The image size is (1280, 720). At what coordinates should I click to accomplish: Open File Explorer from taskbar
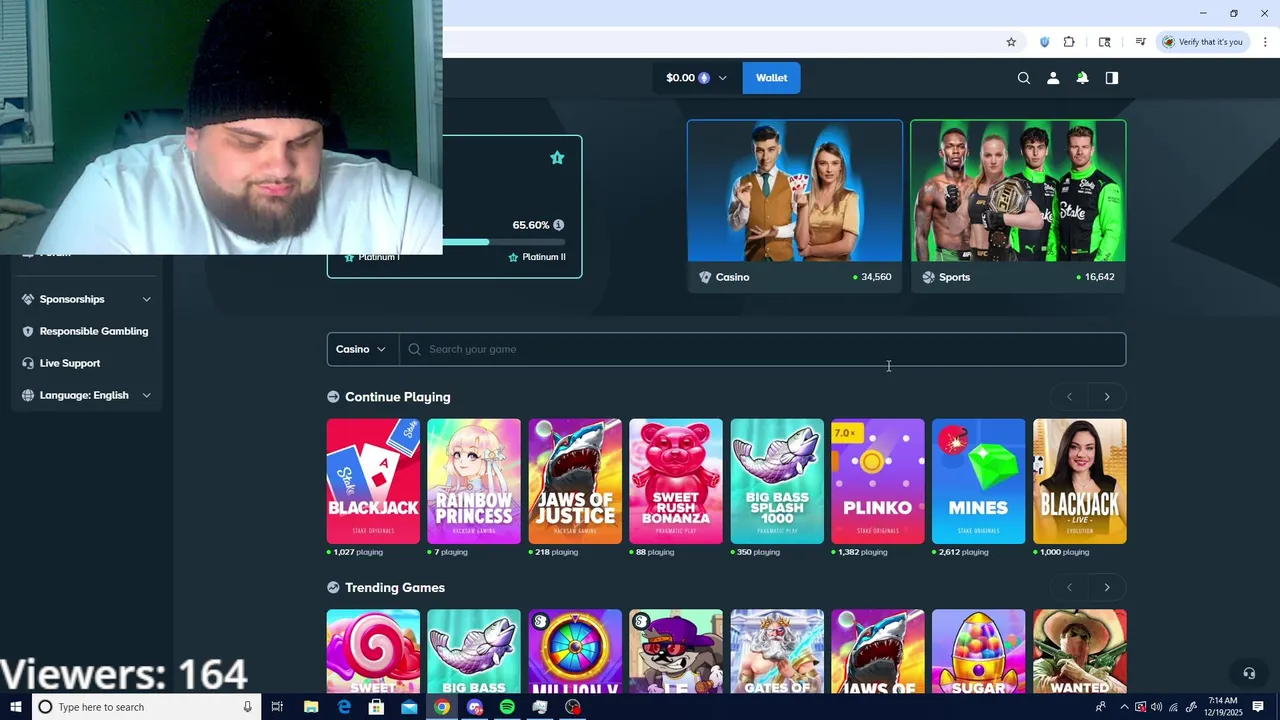(x=311, y=707)
